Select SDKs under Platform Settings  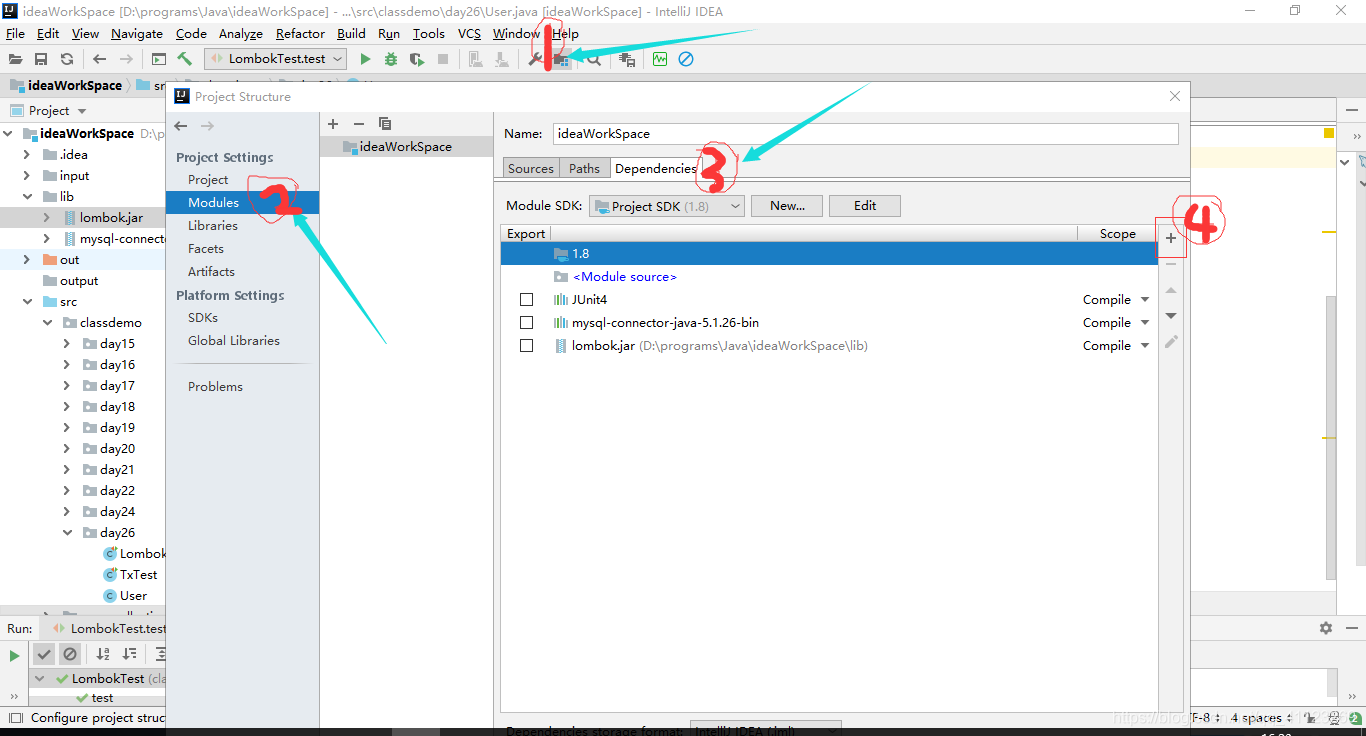[x=203, y=318]
